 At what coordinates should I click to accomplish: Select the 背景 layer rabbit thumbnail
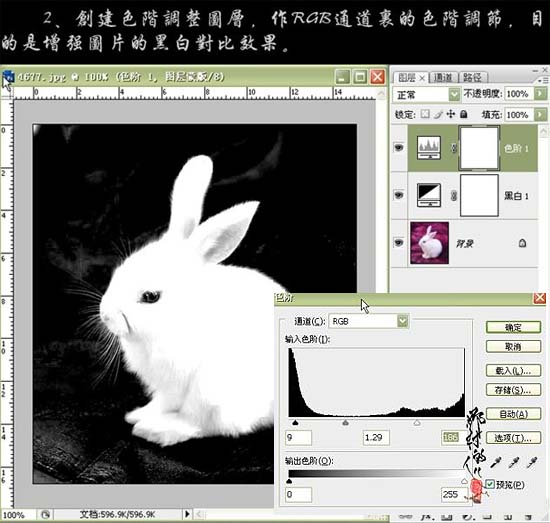click(429, 242)
